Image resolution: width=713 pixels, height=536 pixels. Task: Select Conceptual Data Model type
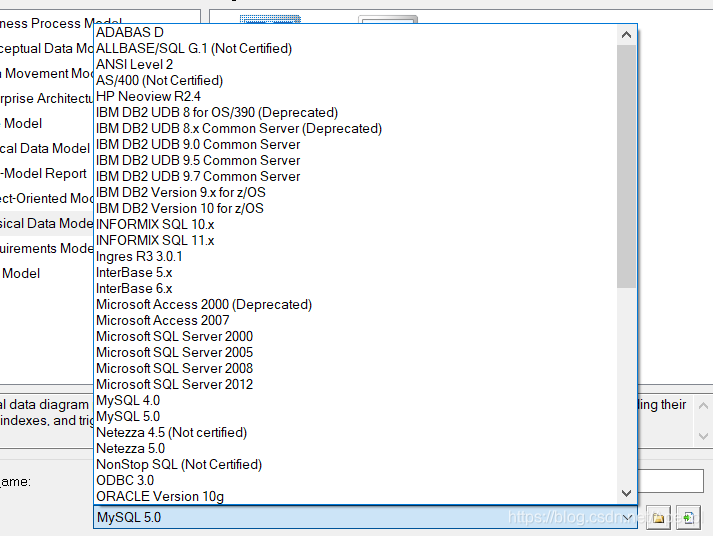click(46, 48)
